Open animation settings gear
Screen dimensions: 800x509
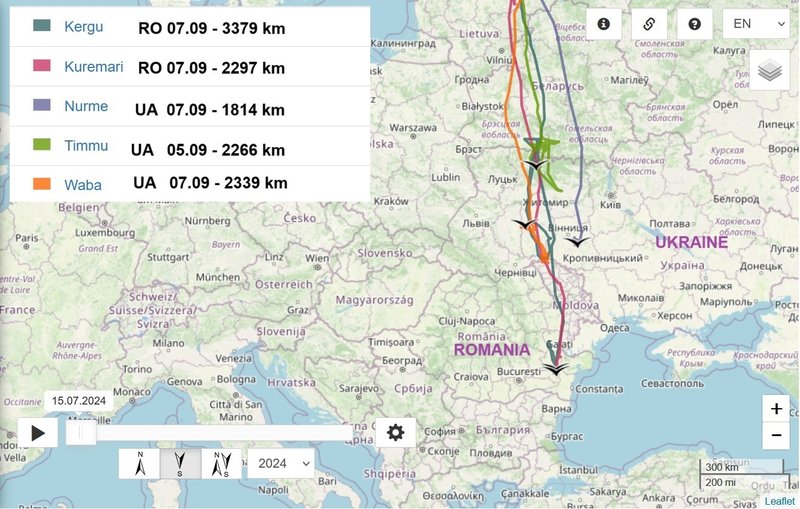pos(395,433)
